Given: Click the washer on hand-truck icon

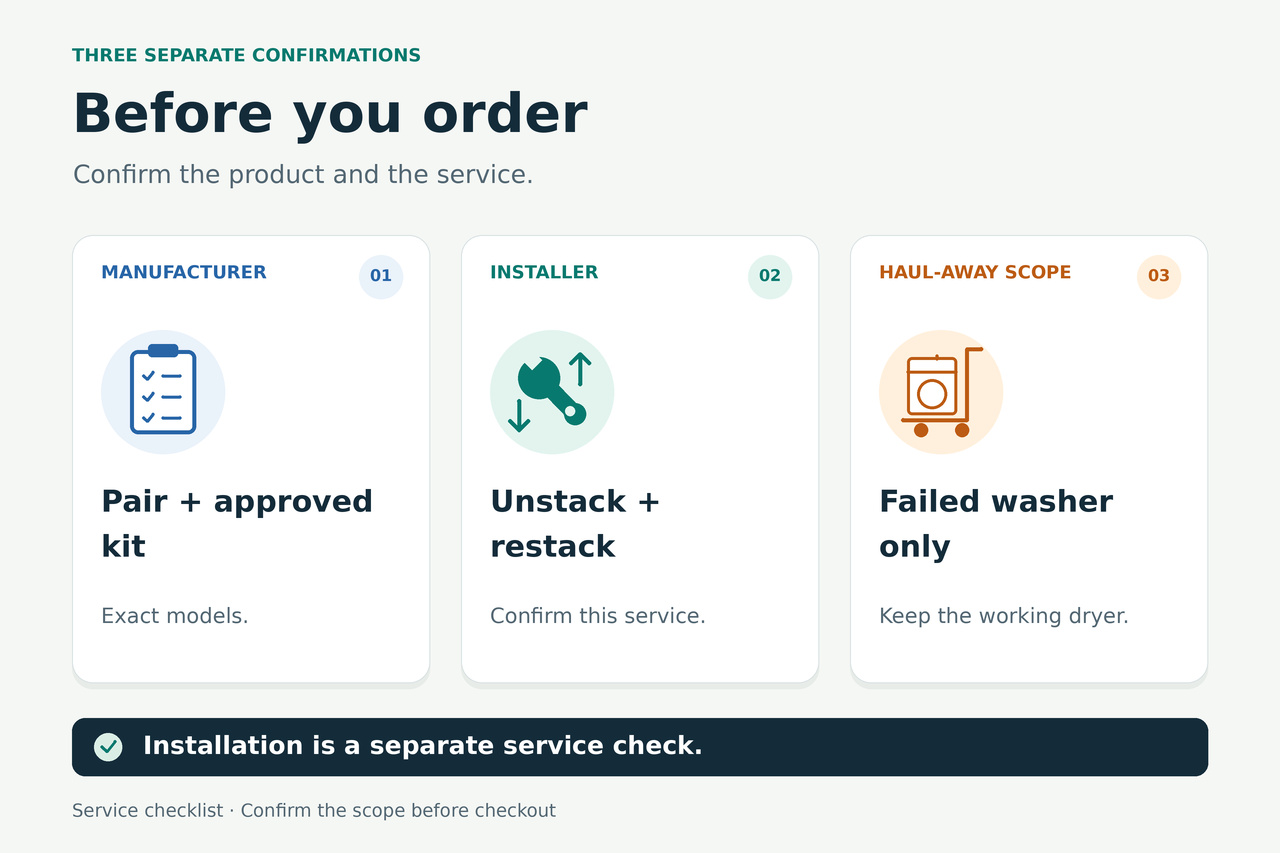Looking at the screenshot, I should click(x=941, y=392).
